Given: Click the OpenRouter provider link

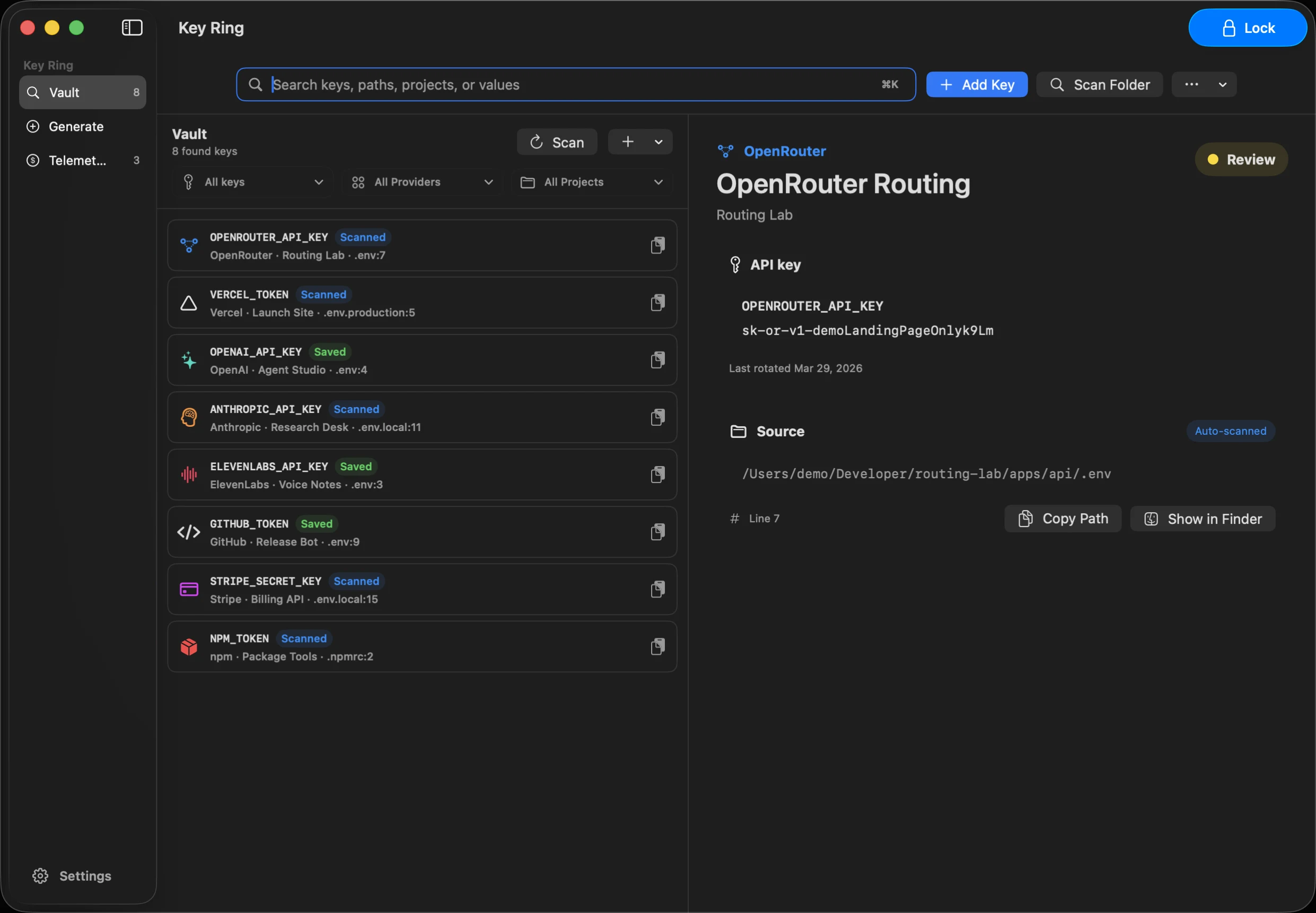Looking at the screenshot, I should (784, 151).
